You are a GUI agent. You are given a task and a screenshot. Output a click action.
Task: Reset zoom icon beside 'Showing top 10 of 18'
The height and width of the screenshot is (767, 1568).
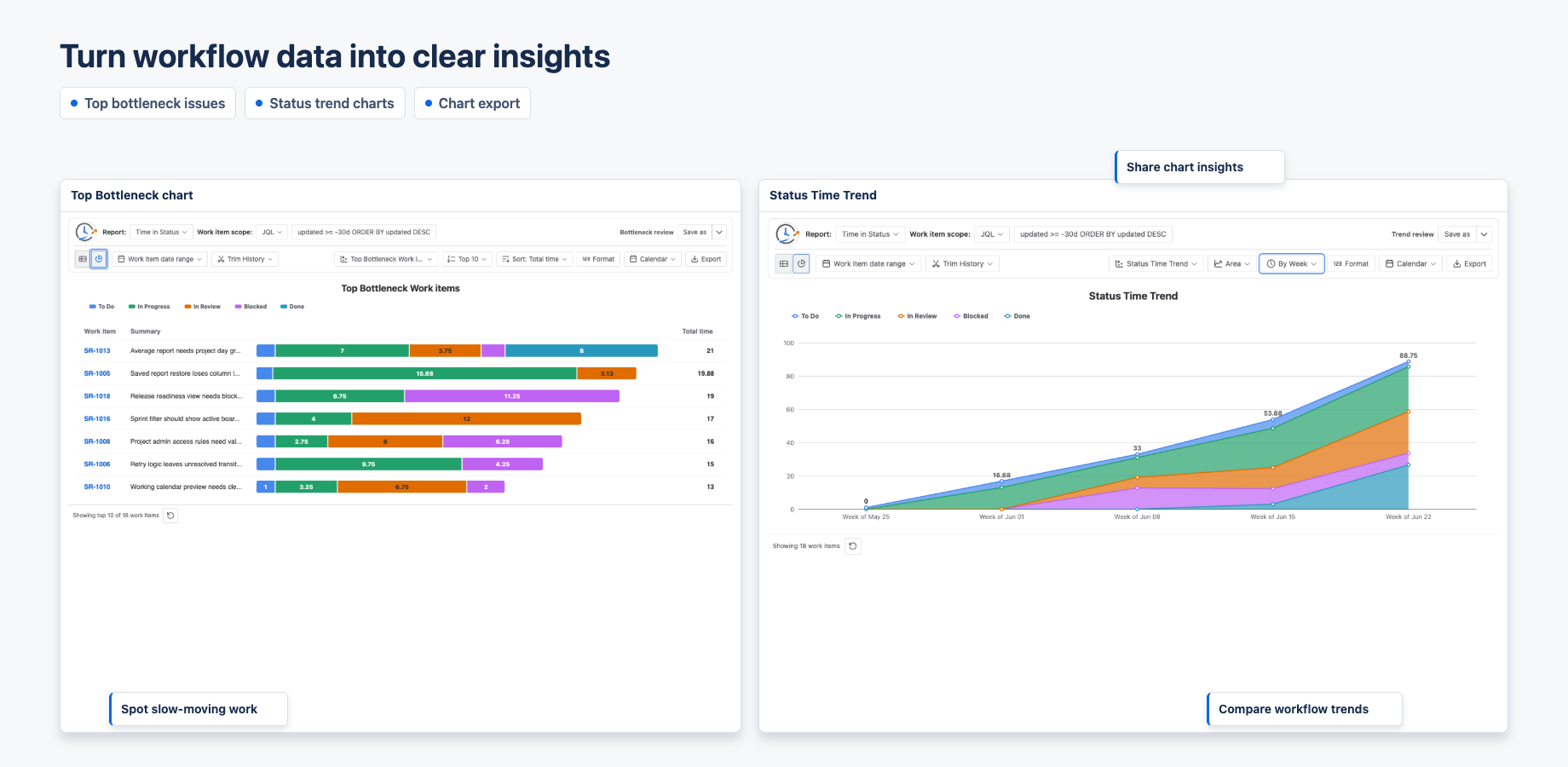(170, 516)
